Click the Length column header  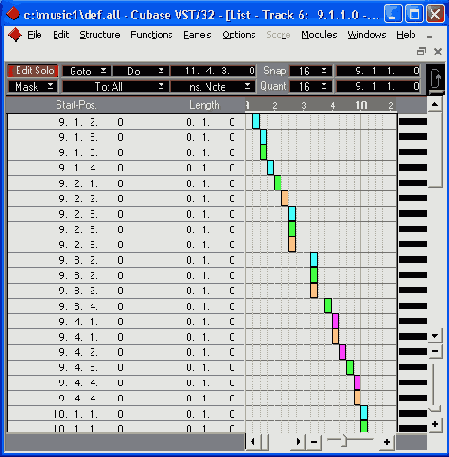(x=204, y=105)
